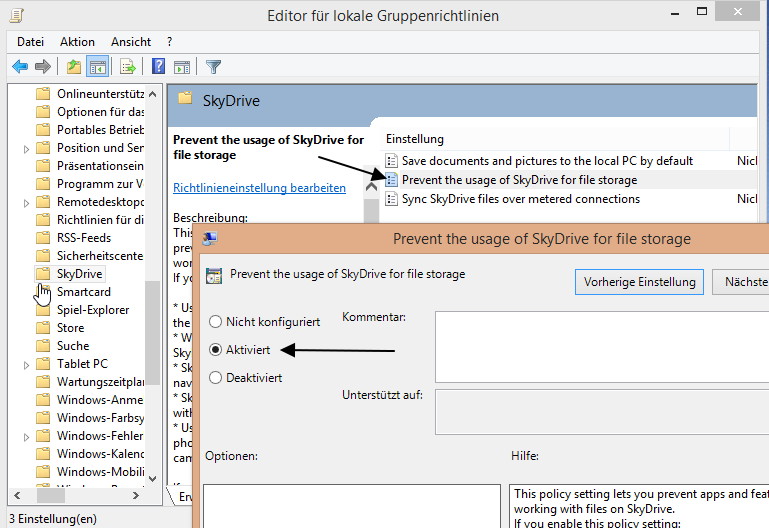
Task: Select the Smartcard tree item
Action: click(x=84, y=292)
